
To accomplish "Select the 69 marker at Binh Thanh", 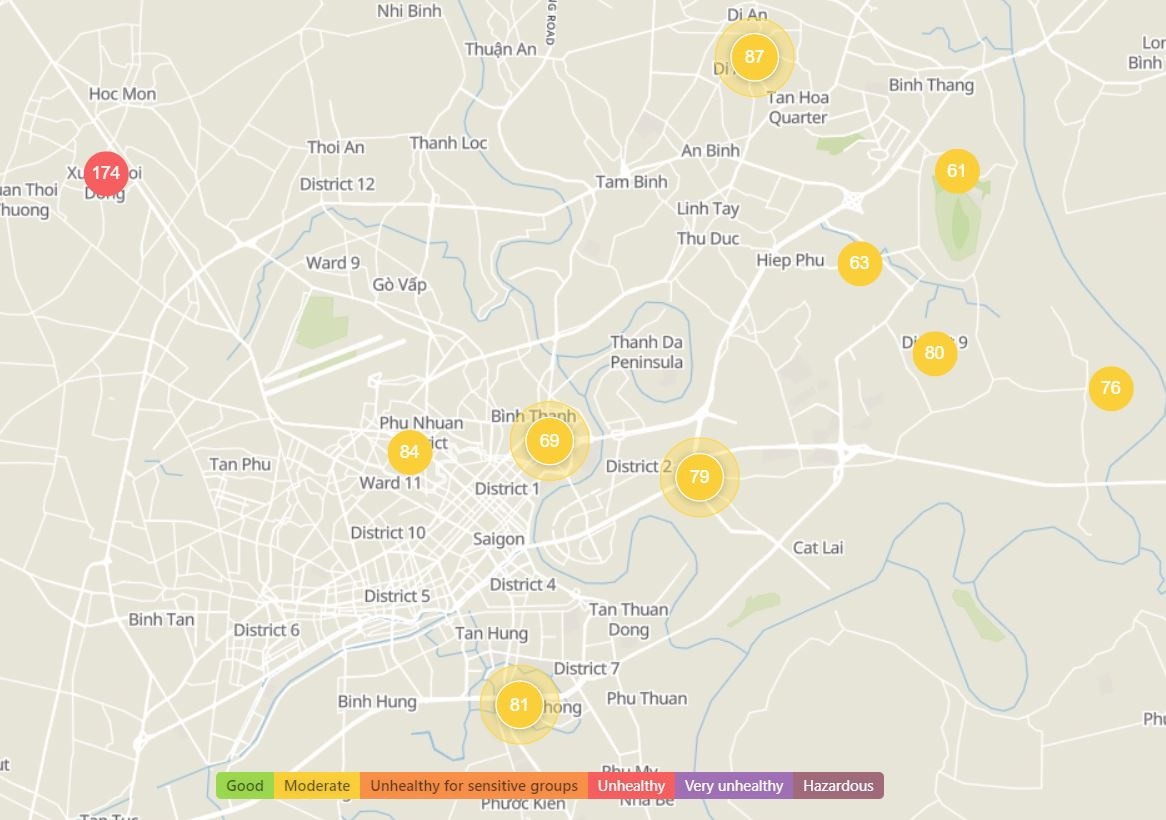I will [549, 441].
